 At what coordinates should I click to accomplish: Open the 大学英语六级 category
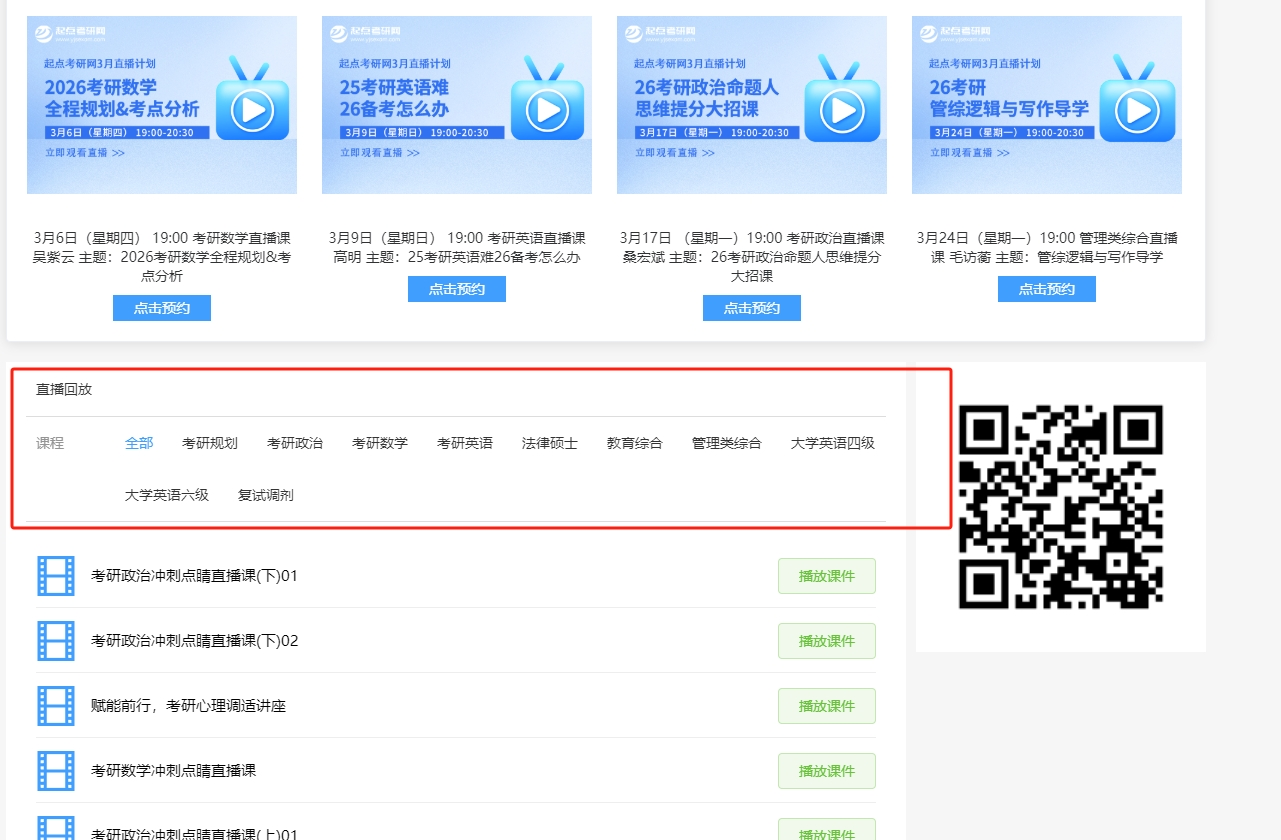point(167,495)
